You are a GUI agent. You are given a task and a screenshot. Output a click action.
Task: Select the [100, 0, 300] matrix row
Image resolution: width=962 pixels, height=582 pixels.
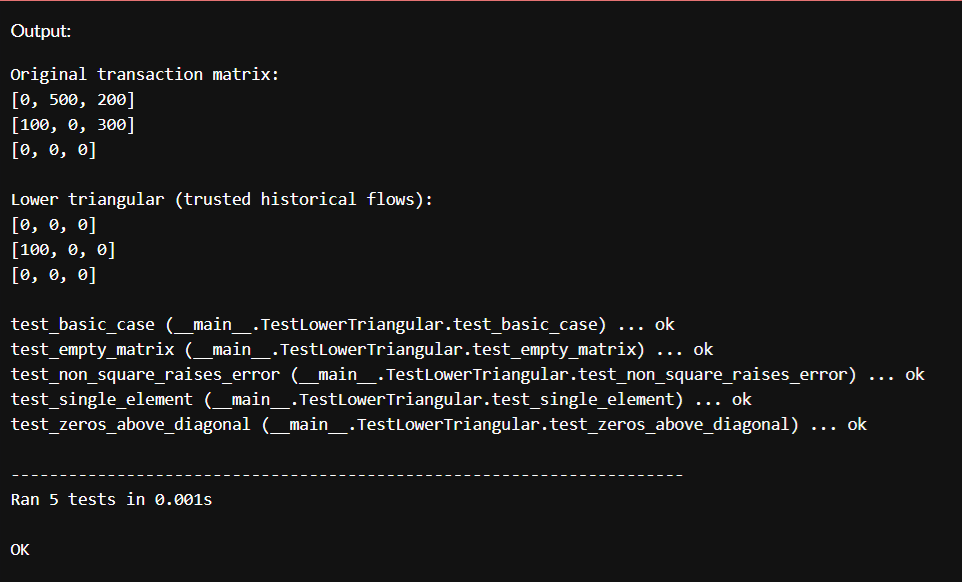(72, 125)
